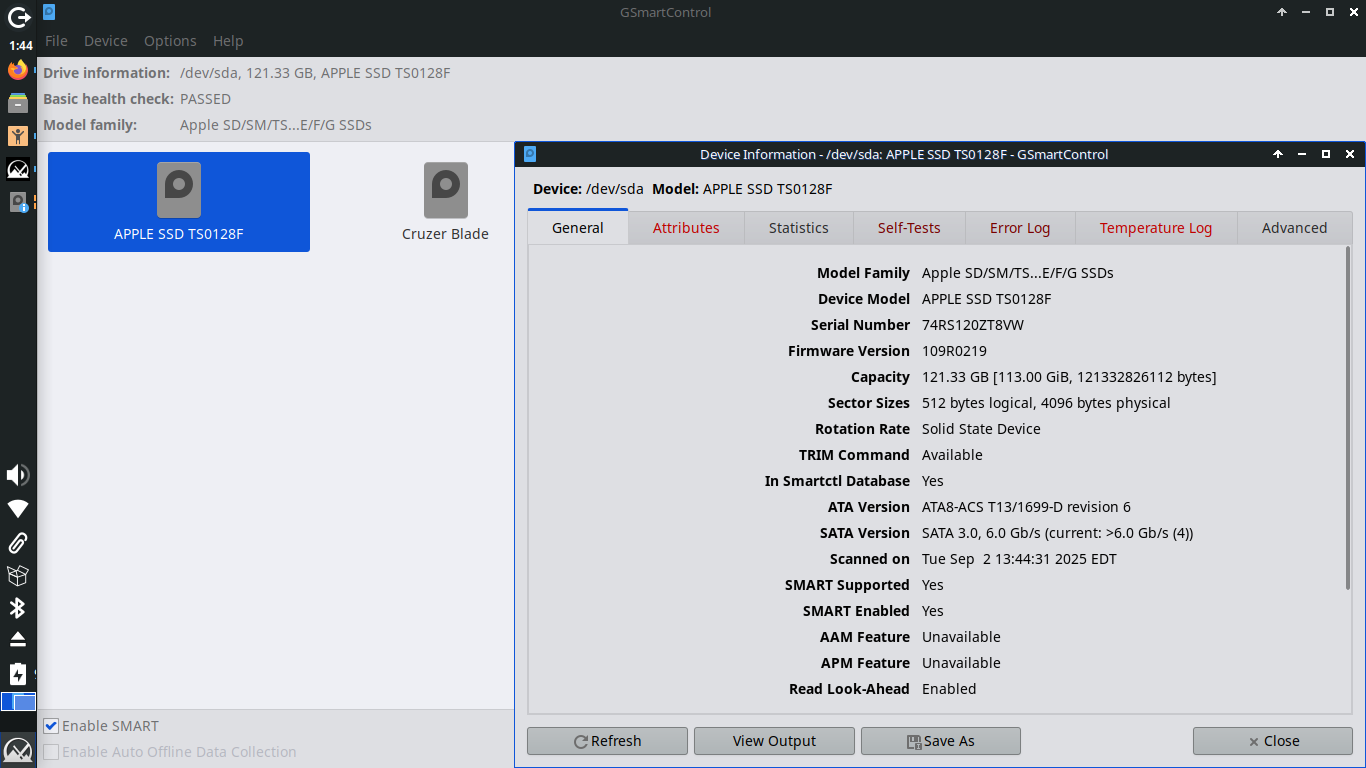Screen dimensions: 1366x768
Task: Open Firefox from the left panel
Action: (17, 69)
